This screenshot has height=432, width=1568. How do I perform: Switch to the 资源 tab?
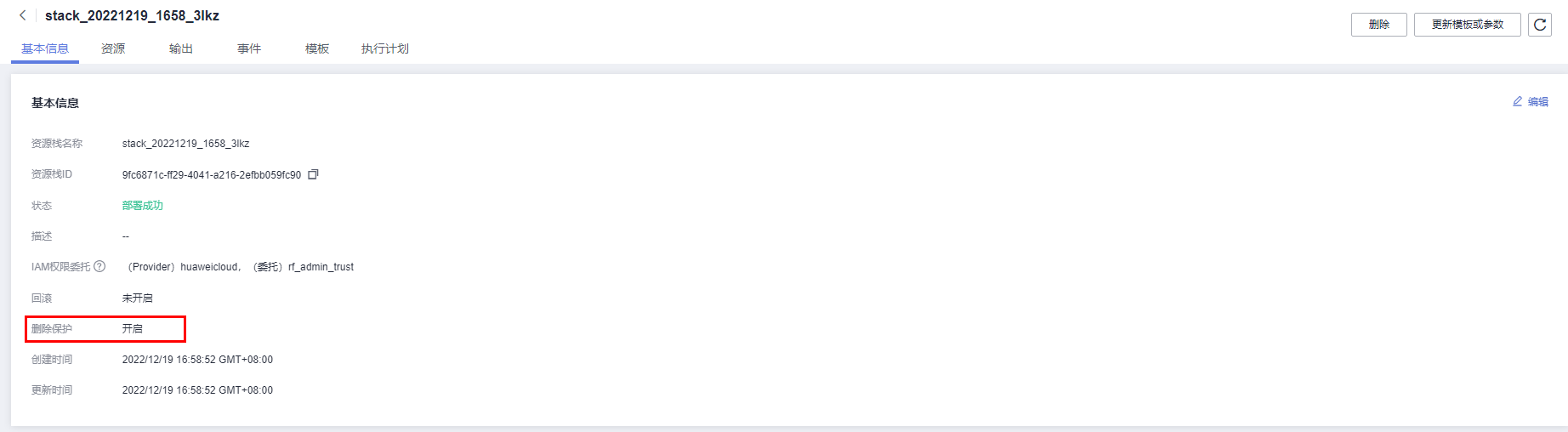point(113,48)
